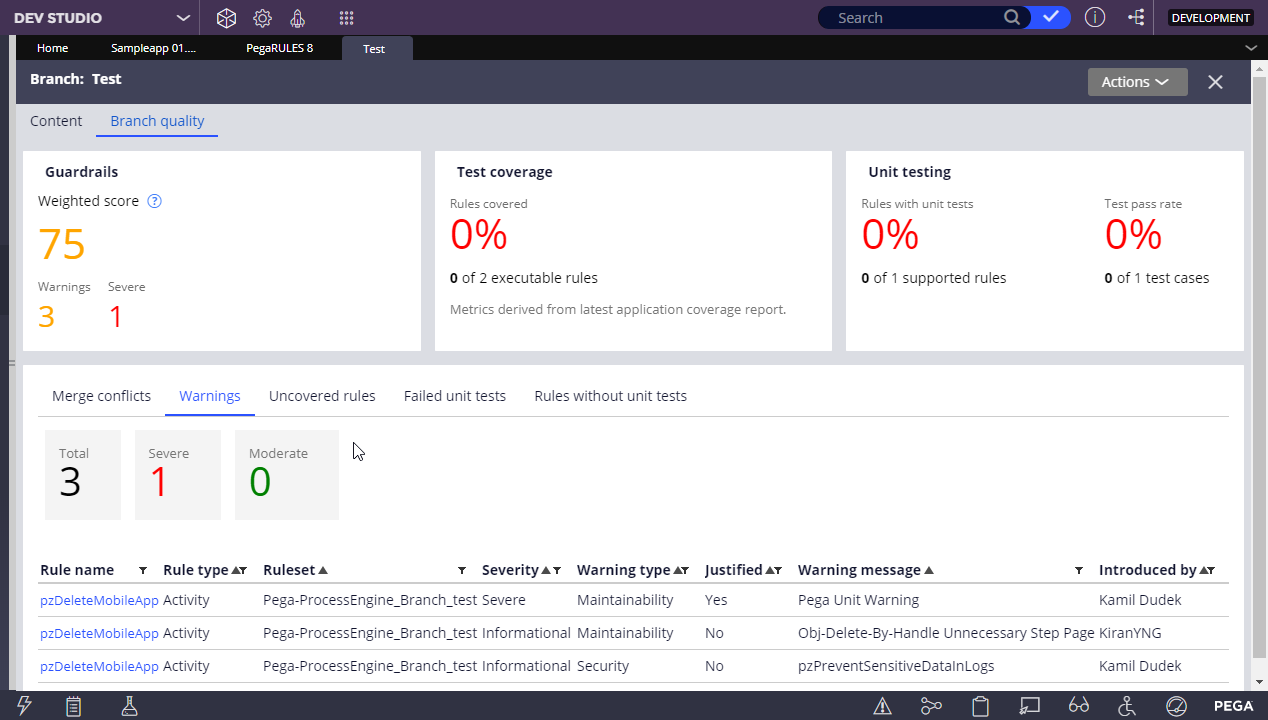Click the lightning bolt icon in footer
The height and width of the screenshot is (720, 1268).
(24, 706)
